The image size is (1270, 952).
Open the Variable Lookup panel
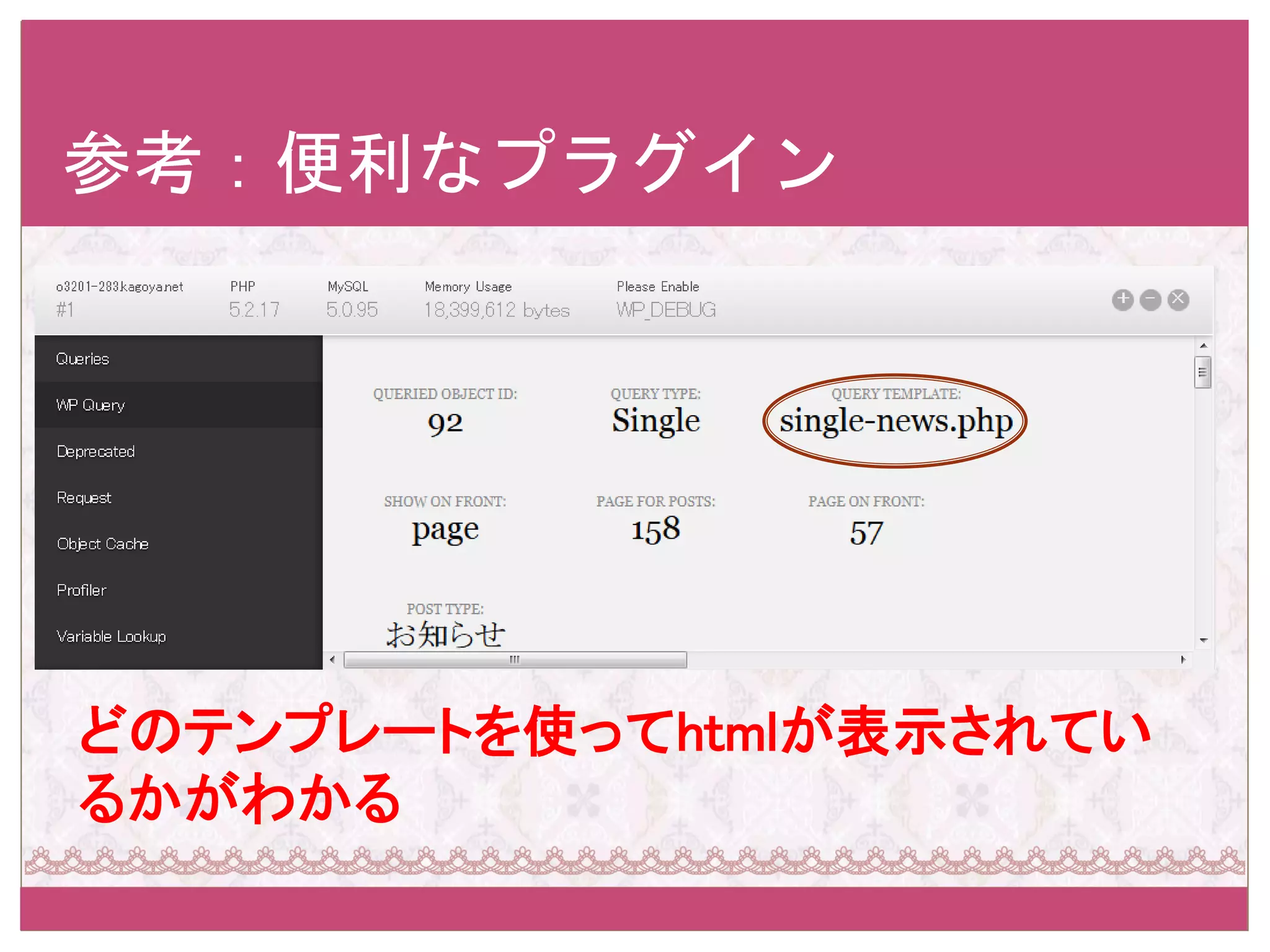click(x=179, y=637)
